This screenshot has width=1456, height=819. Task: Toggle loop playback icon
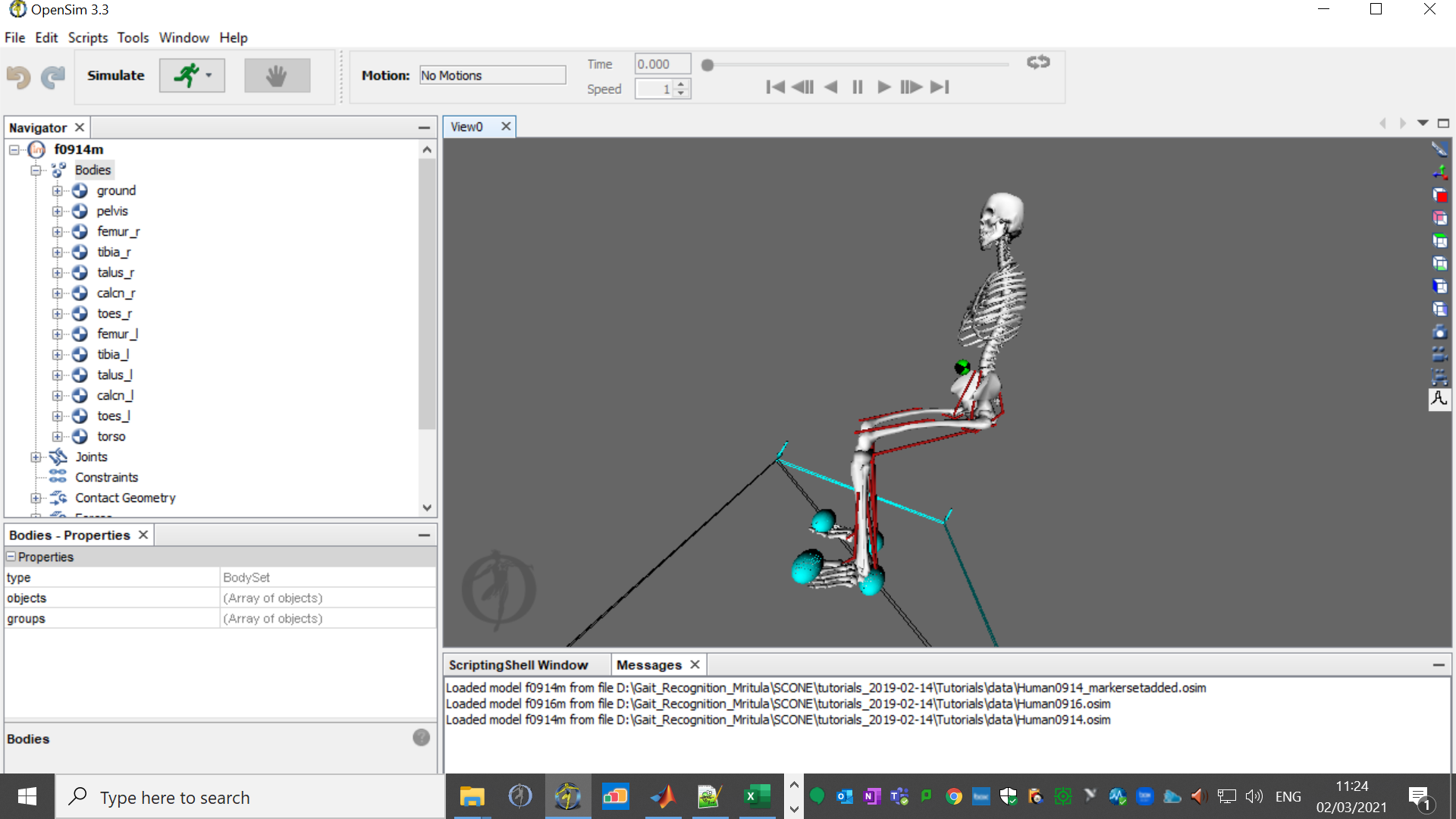[1038, 62]
